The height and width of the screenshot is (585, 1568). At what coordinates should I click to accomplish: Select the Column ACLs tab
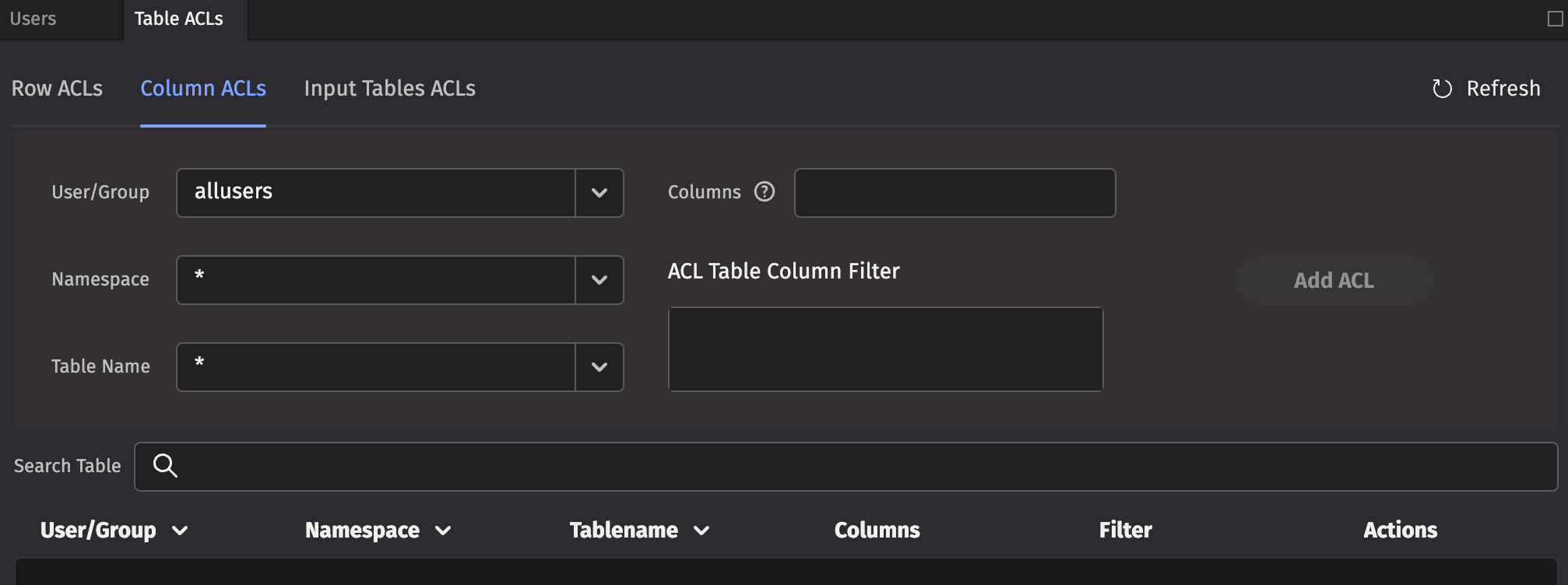[203, 89]
